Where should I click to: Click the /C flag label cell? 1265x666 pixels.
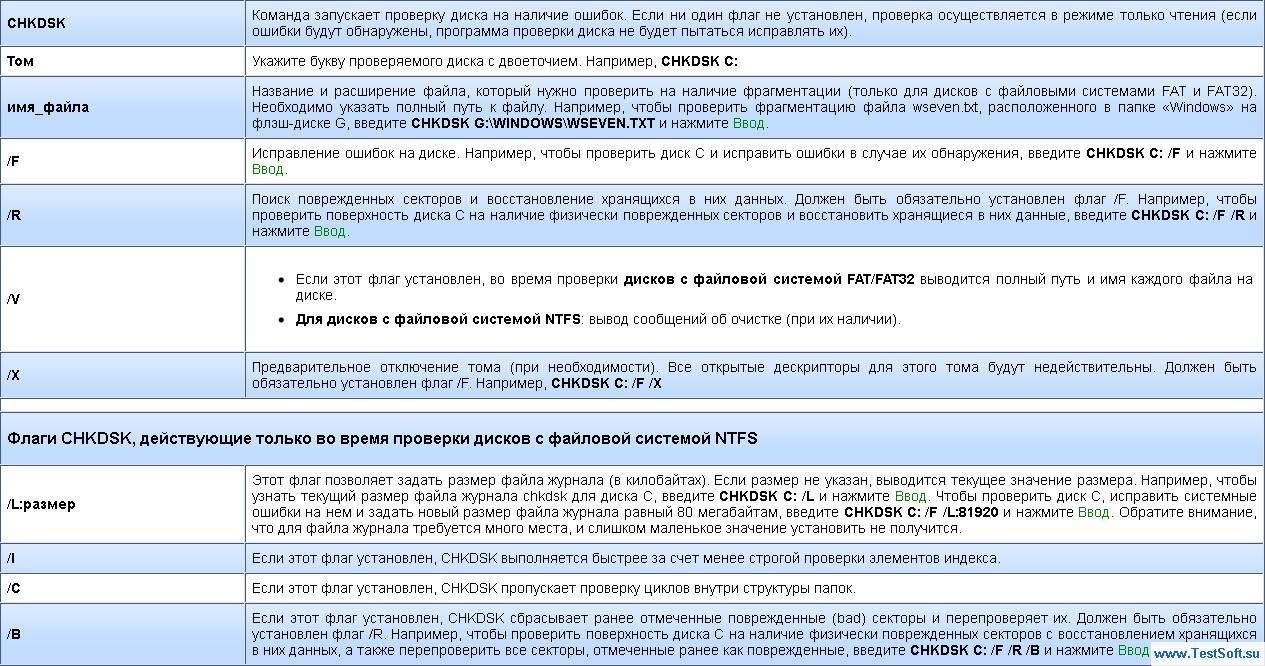click(14, 587)
